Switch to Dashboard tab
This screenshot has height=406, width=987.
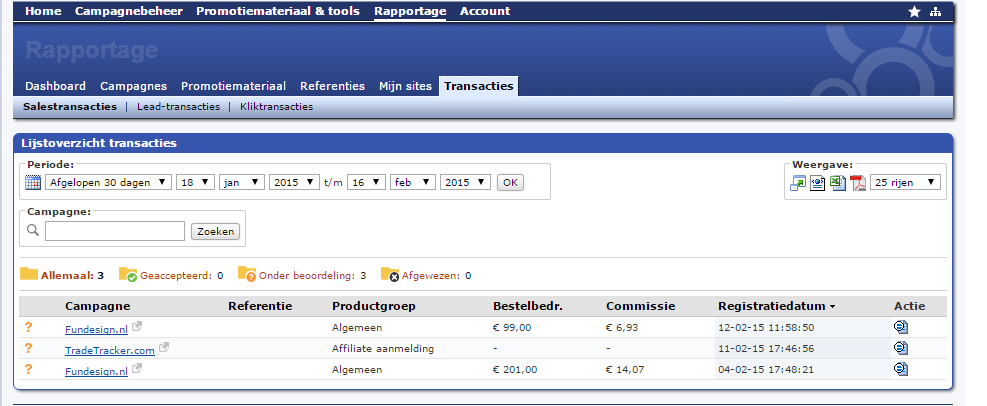point(55,86)
